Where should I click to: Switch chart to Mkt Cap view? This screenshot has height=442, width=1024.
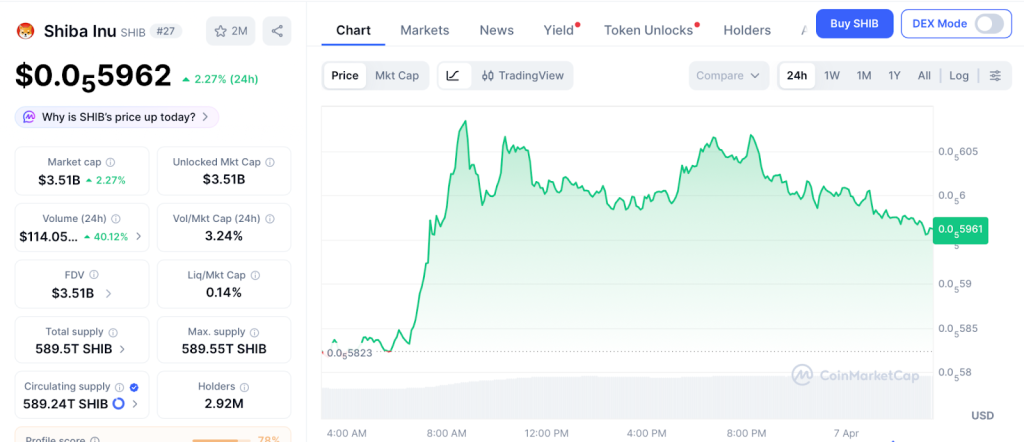[x=397, y=75]
